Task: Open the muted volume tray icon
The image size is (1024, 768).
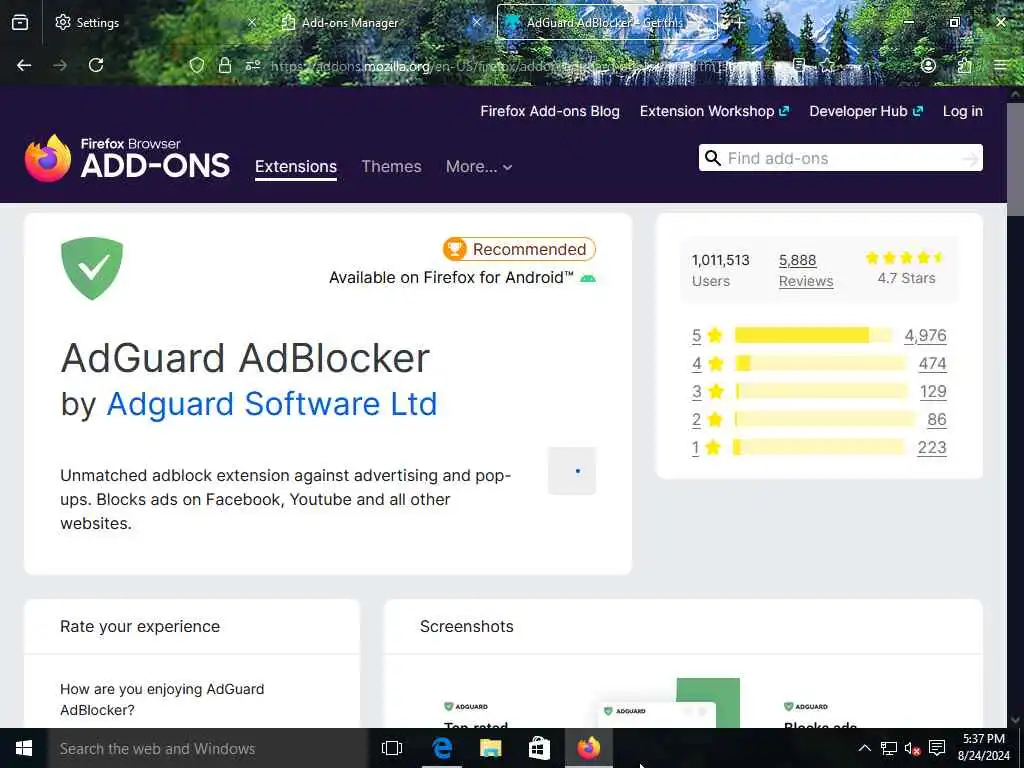Action: tap(912, 748)
